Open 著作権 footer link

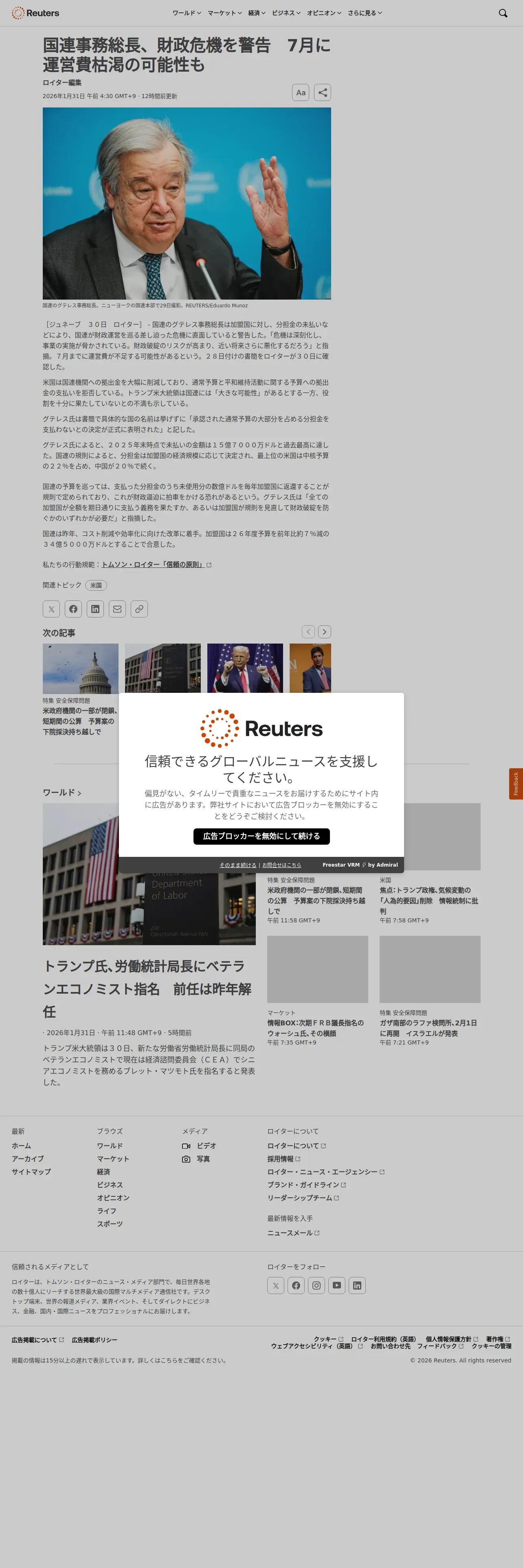498,1339
